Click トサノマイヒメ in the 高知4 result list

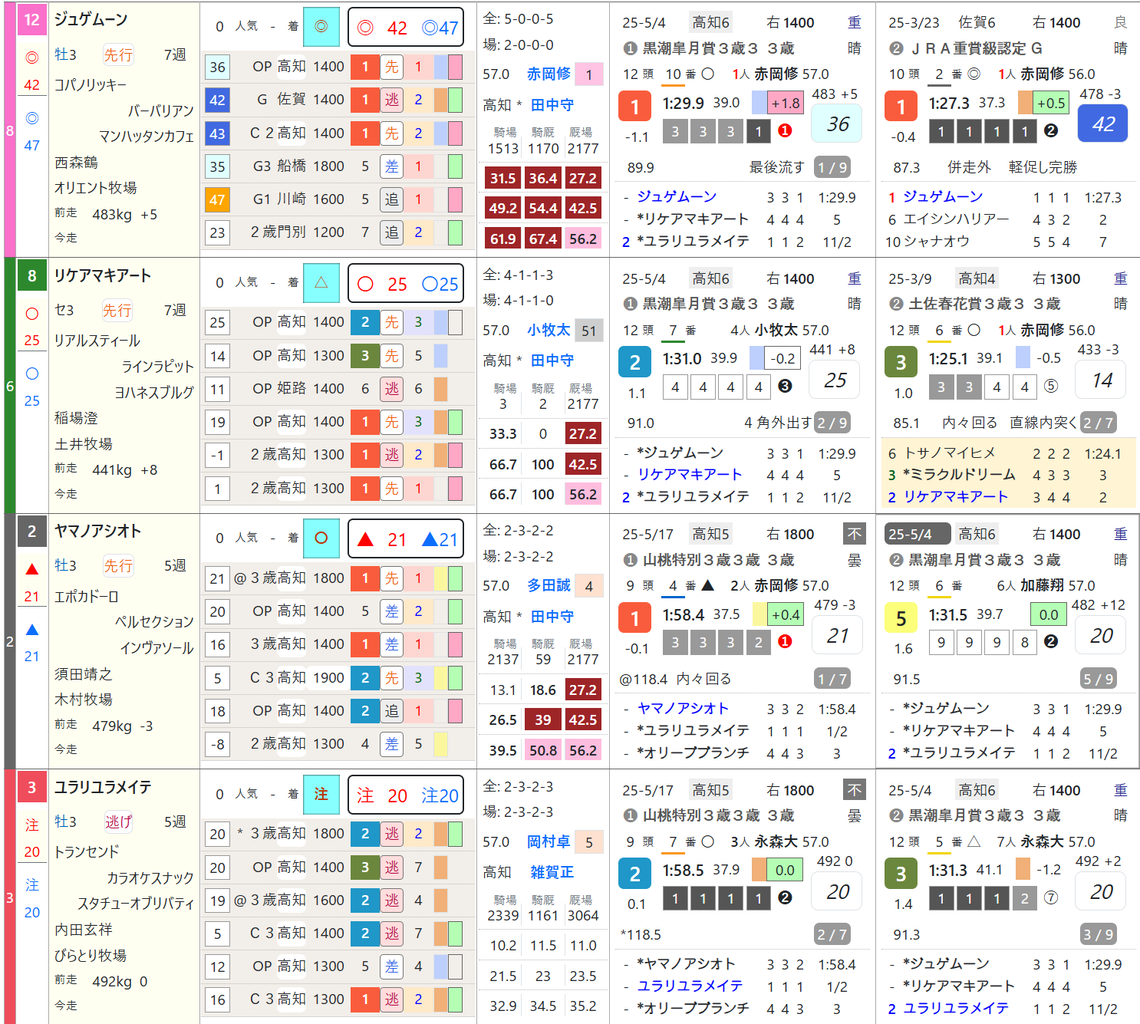[949, 453]
